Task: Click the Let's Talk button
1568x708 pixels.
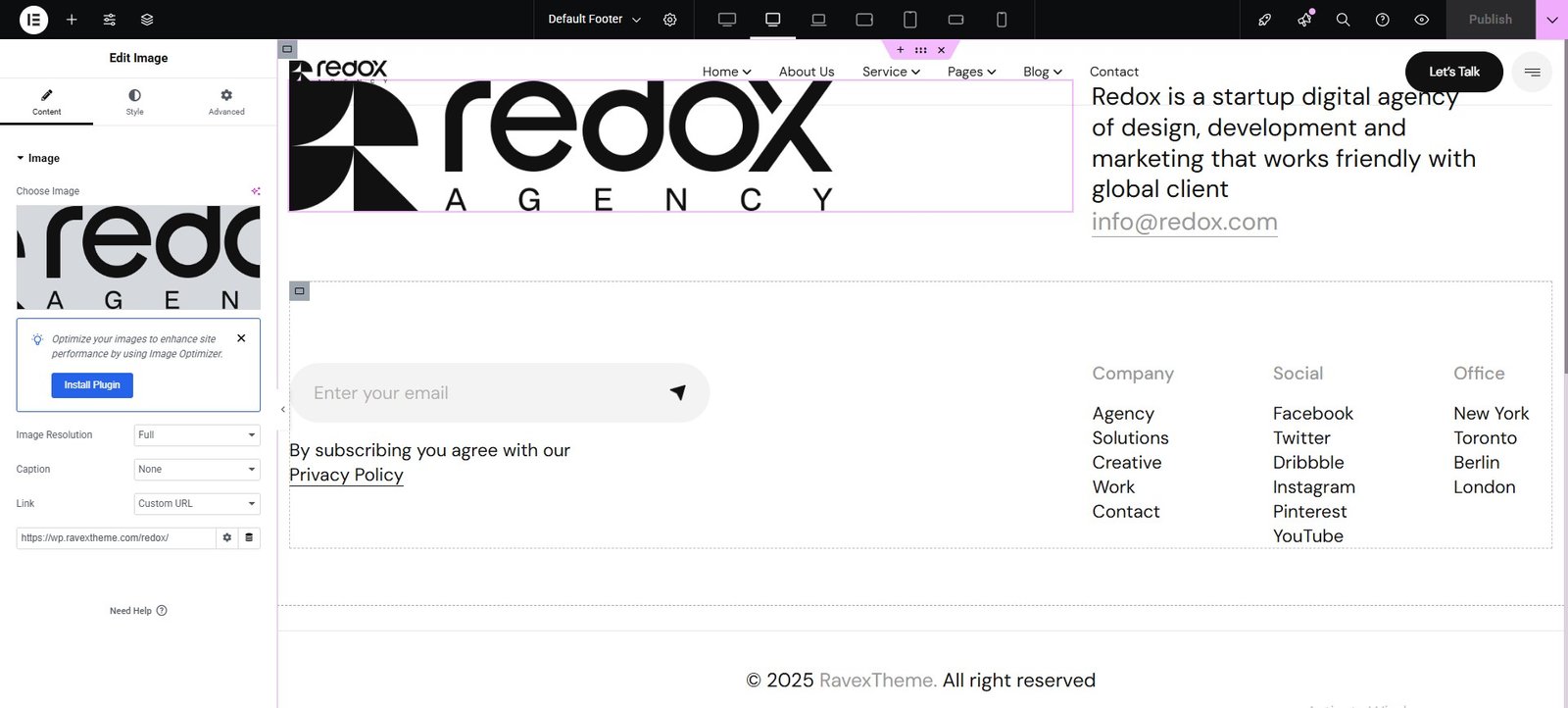Action: point(1454,72)
